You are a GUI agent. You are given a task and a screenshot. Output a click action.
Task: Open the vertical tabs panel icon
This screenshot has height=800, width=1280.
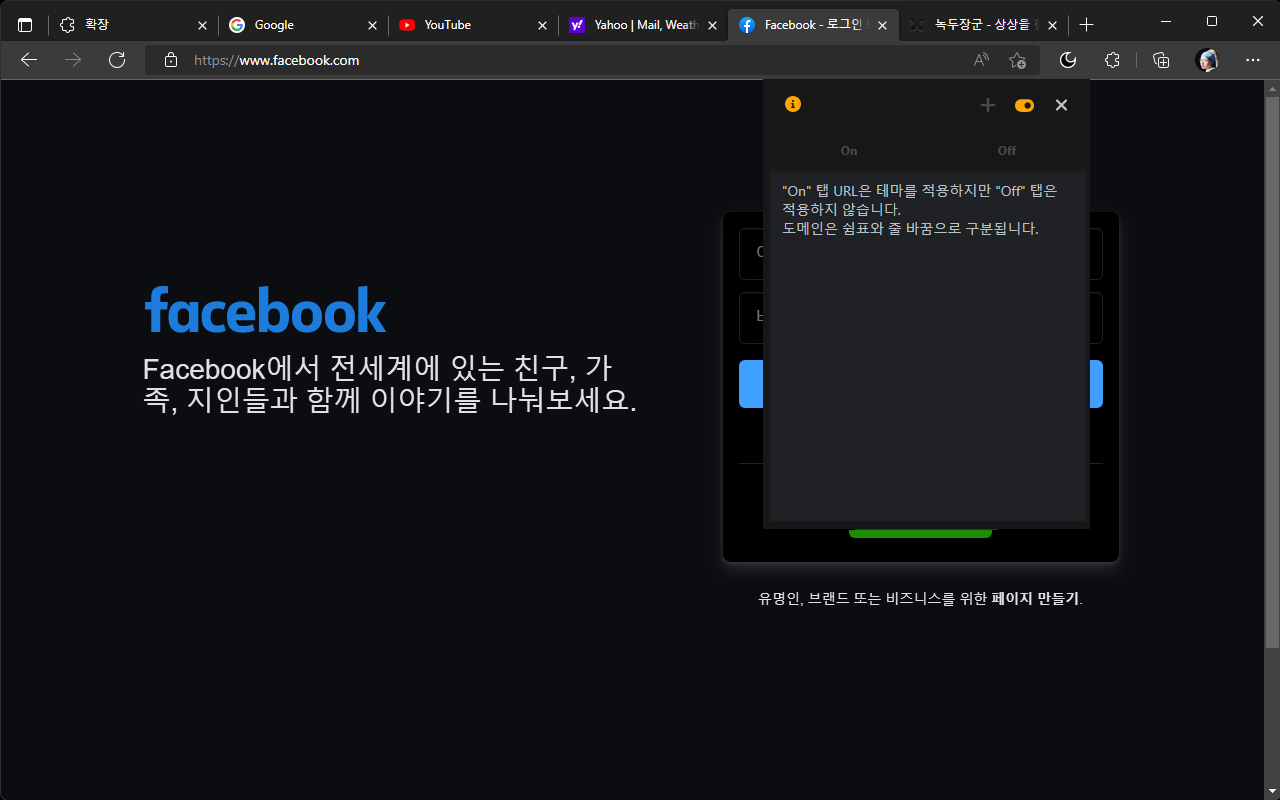point(25,25)
